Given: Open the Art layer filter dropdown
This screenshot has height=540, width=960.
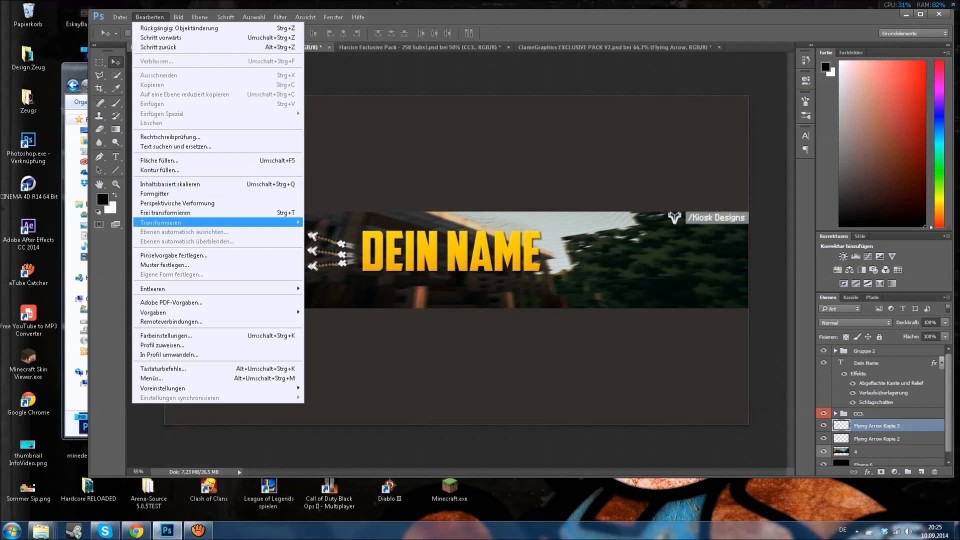Looking at the screenshot, I should (840, 309).
